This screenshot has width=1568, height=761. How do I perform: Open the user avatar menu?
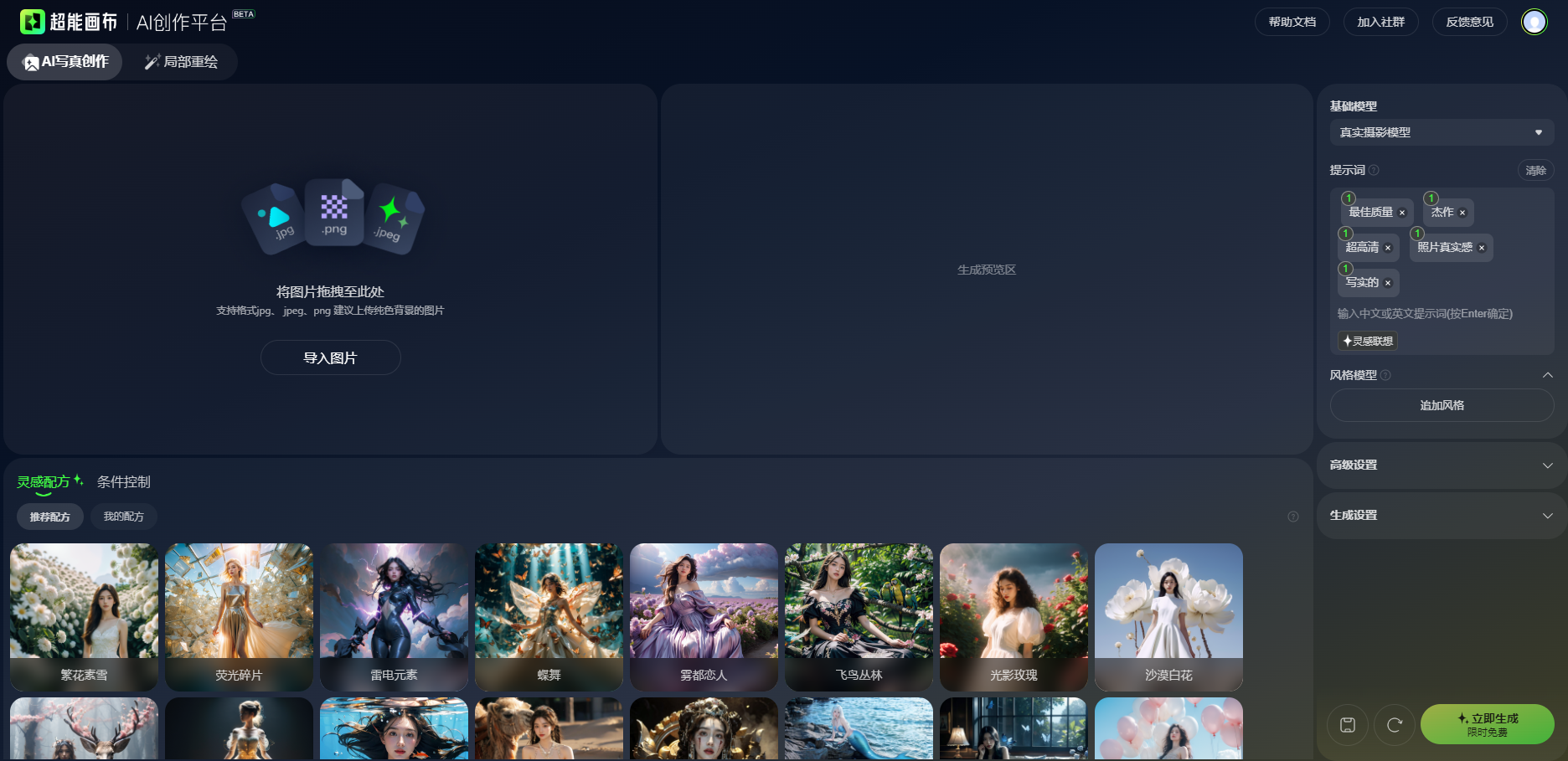click(1534, 22)
